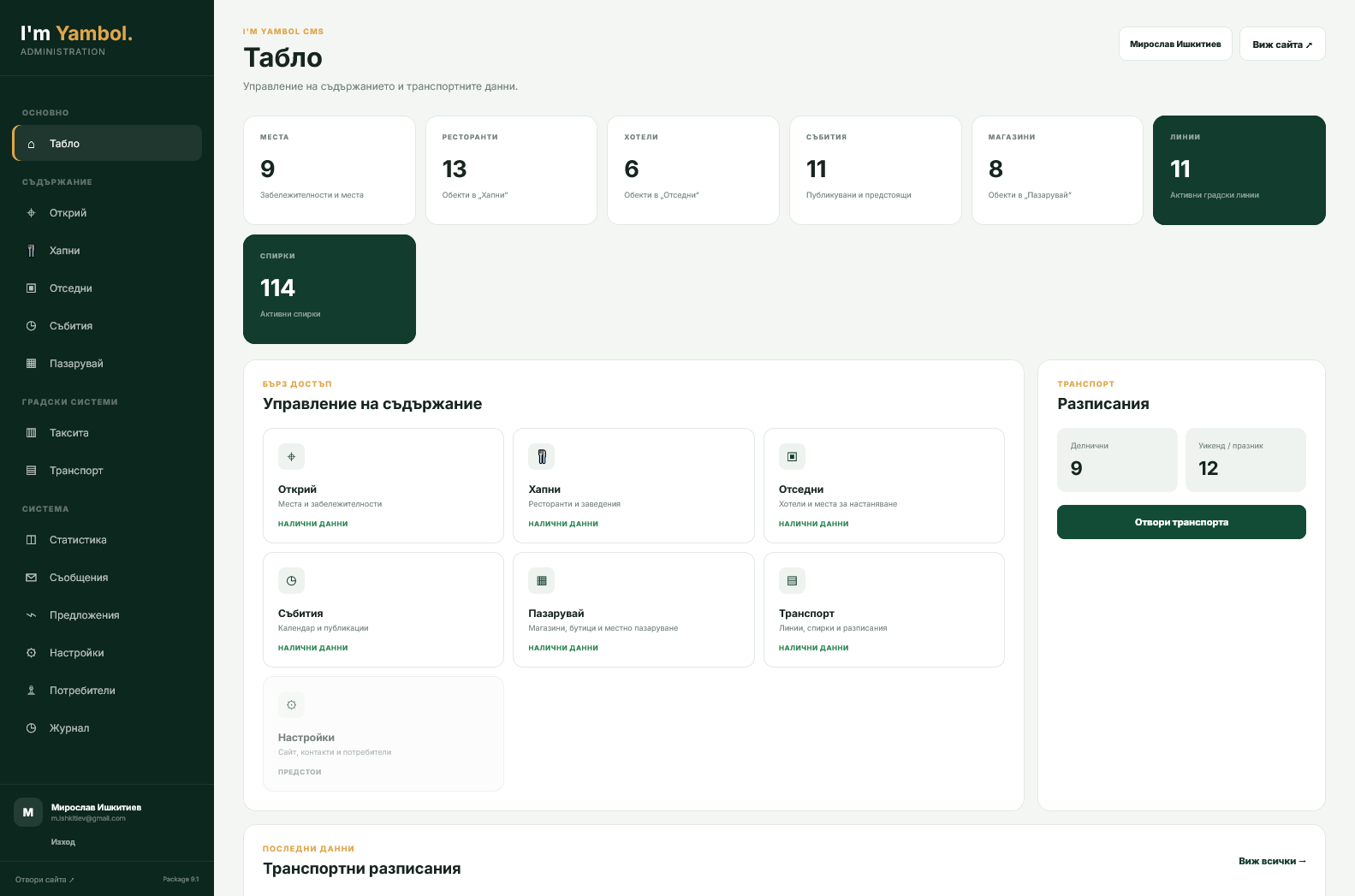Click the Таксита icon in the sidebar
This screenshot has height=896, width=1355.
pos(32,433)
